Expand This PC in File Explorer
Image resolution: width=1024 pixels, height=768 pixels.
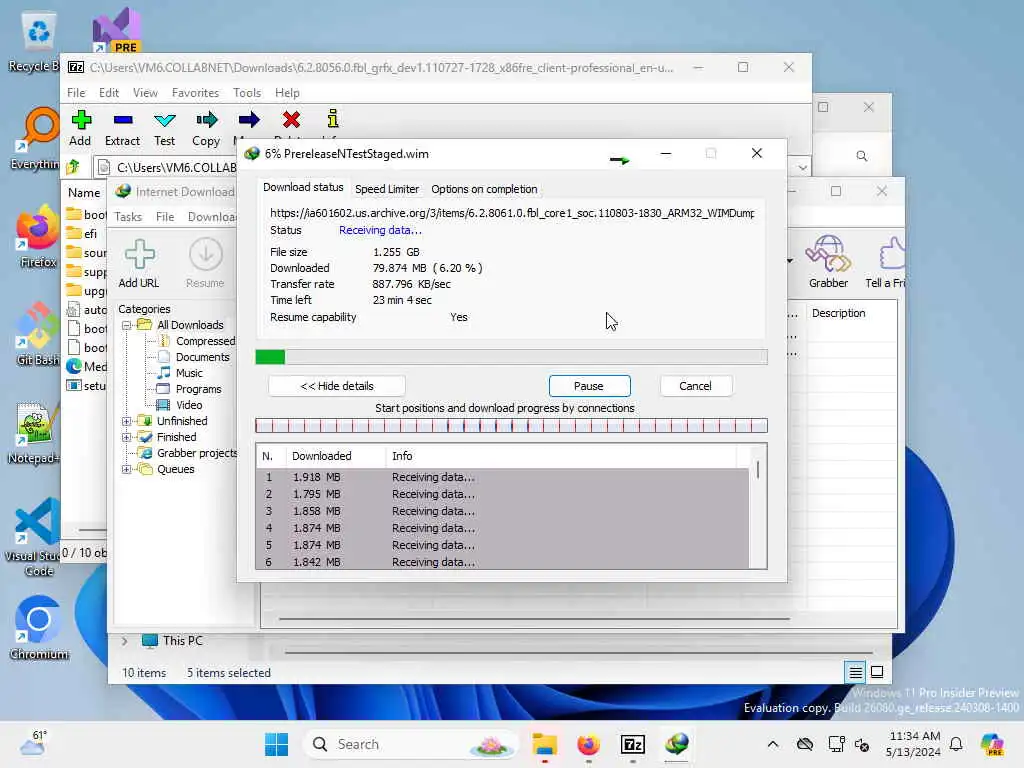(125, 641)
